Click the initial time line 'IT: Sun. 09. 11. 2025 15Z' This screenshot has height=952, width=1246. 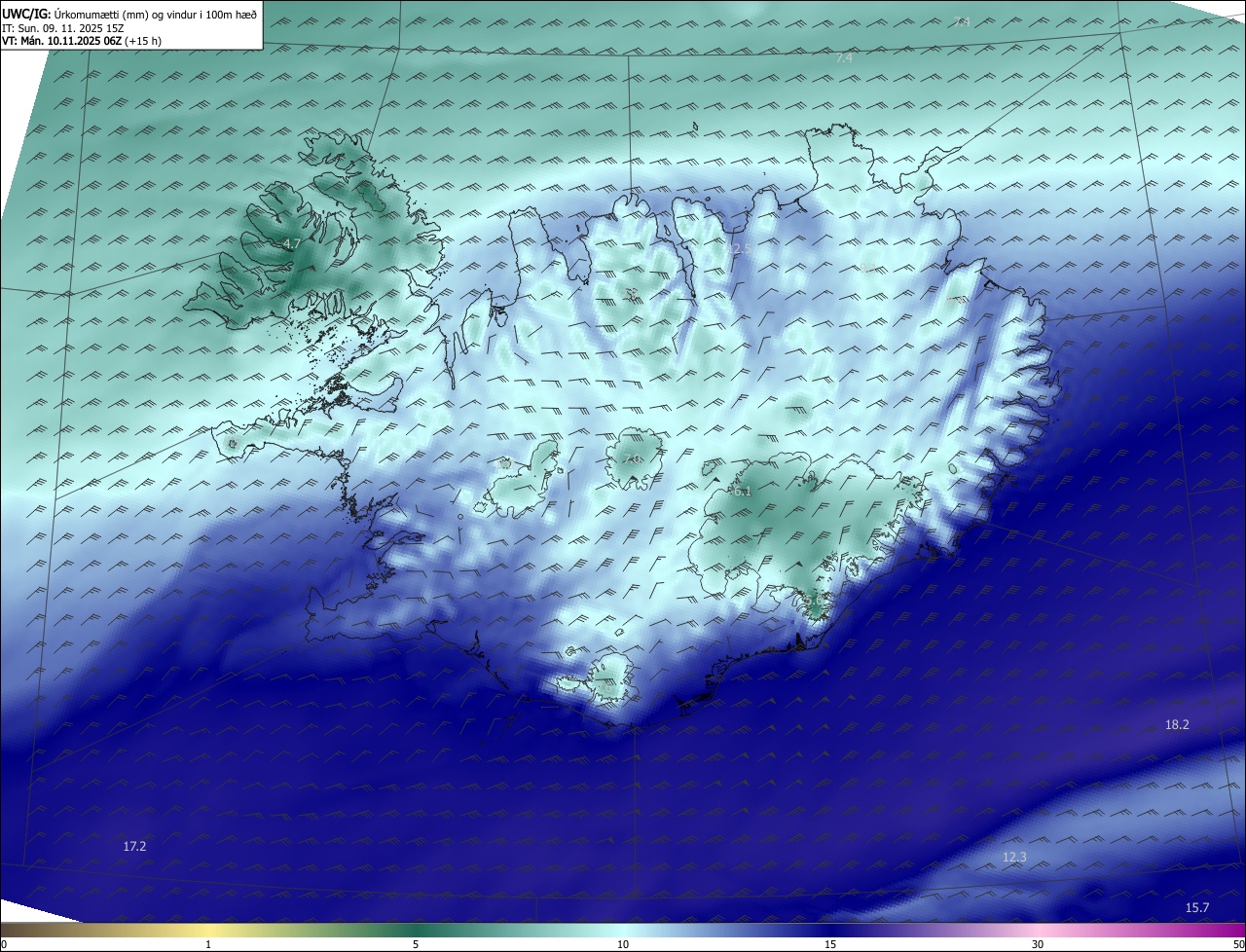pos(65,28)
